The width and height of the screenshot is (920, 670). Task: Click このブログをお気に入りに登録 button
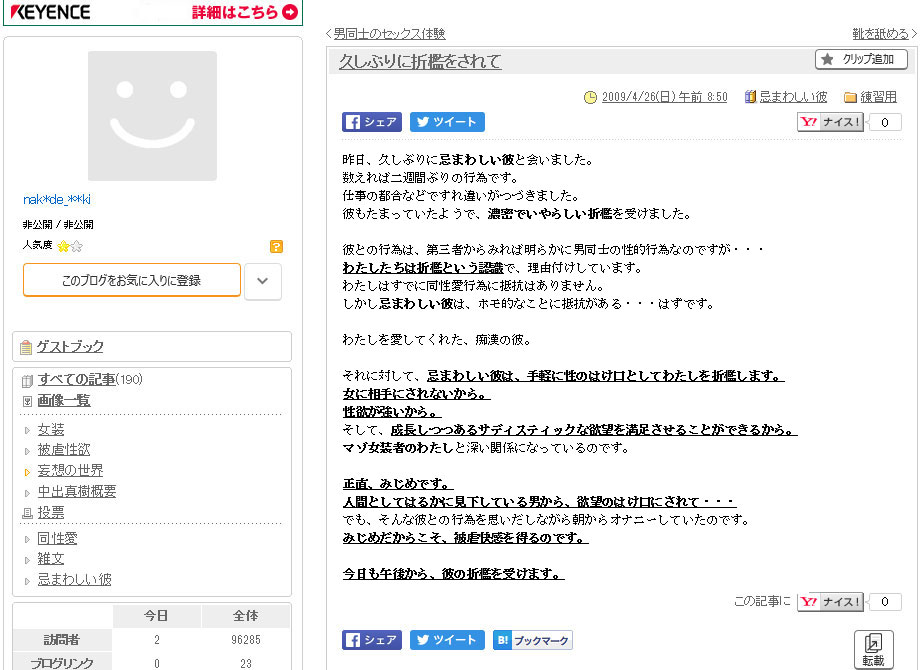132,281
